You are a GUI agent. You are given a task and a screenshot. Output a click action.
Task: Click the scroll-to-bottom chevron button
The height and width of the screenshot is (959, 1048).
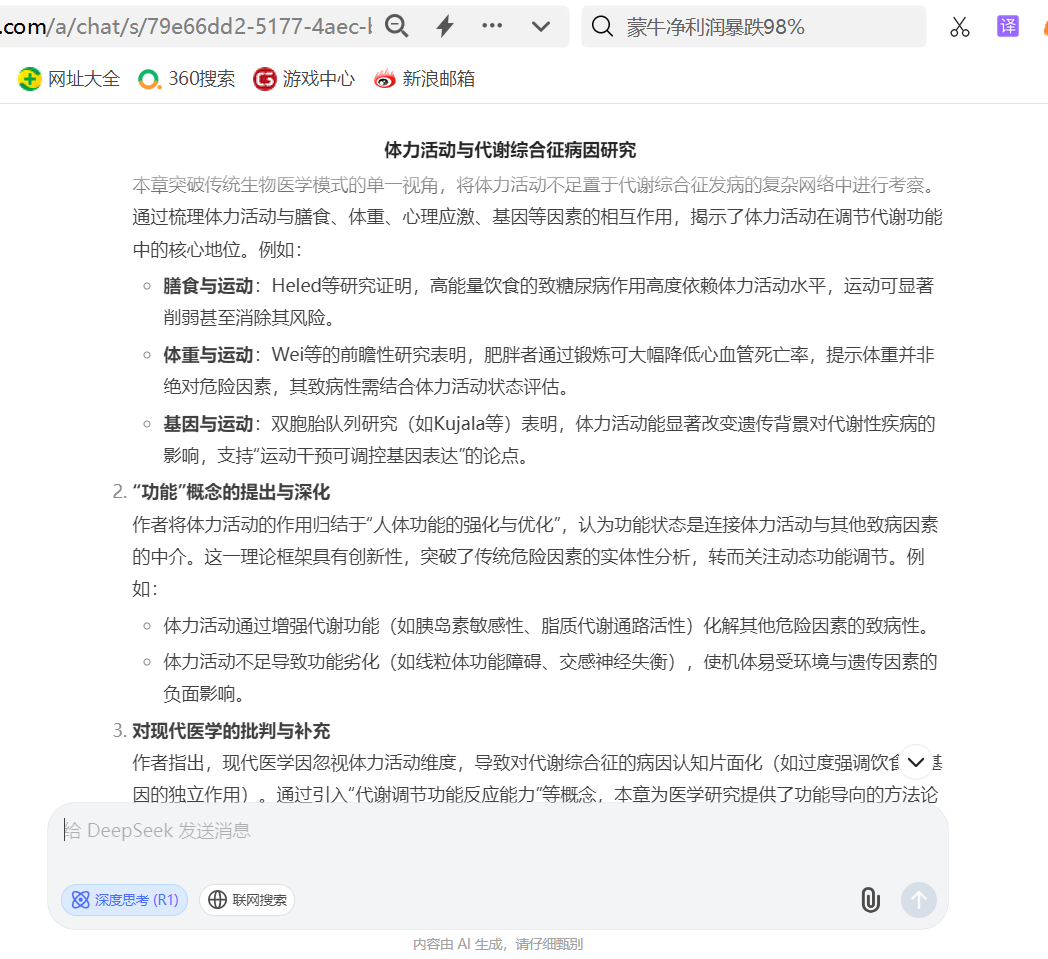(x=916, y=762)
